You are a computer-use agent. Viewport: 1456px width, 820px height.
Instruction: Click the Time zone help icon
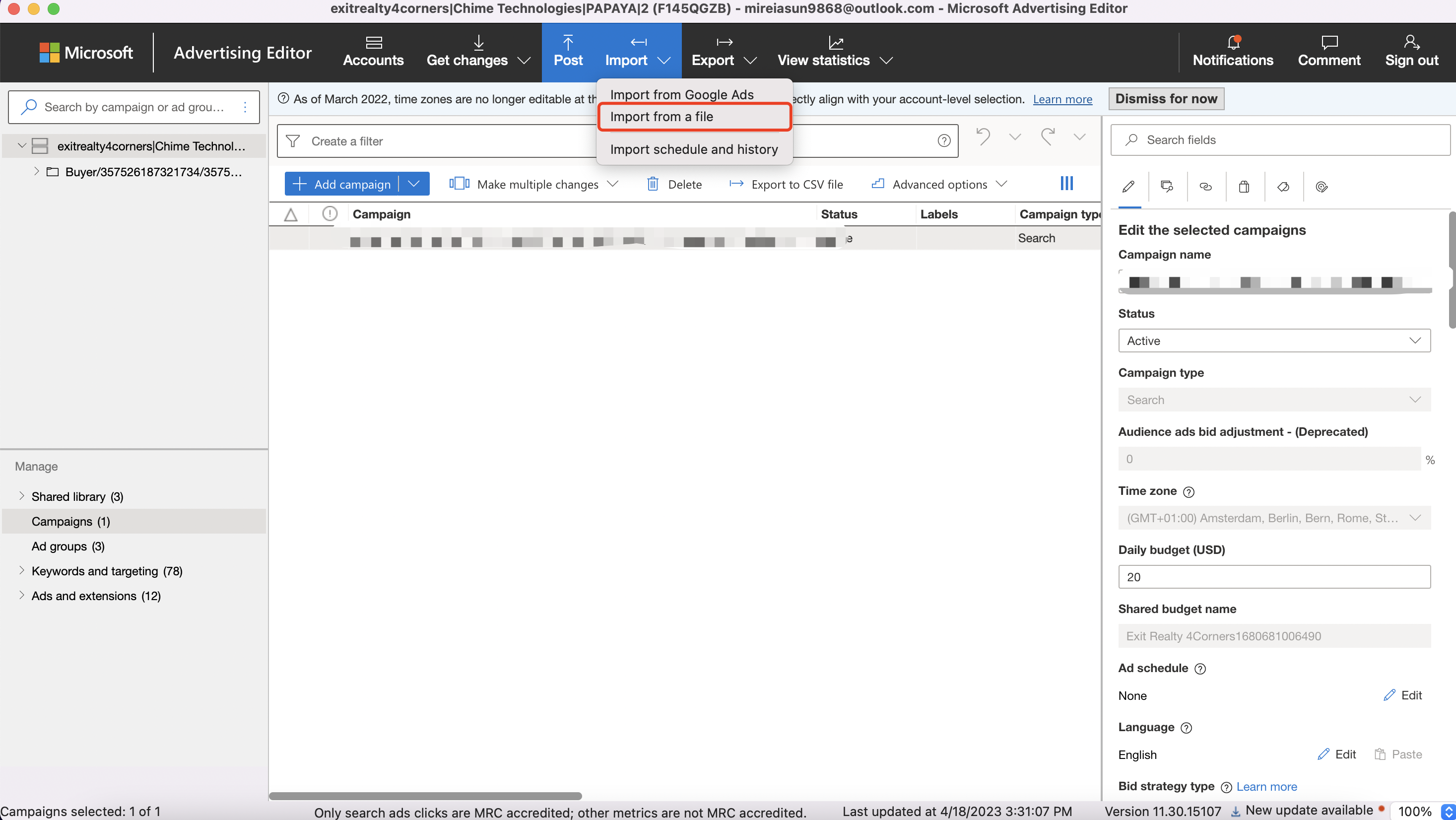click(x=1189, y=492)
